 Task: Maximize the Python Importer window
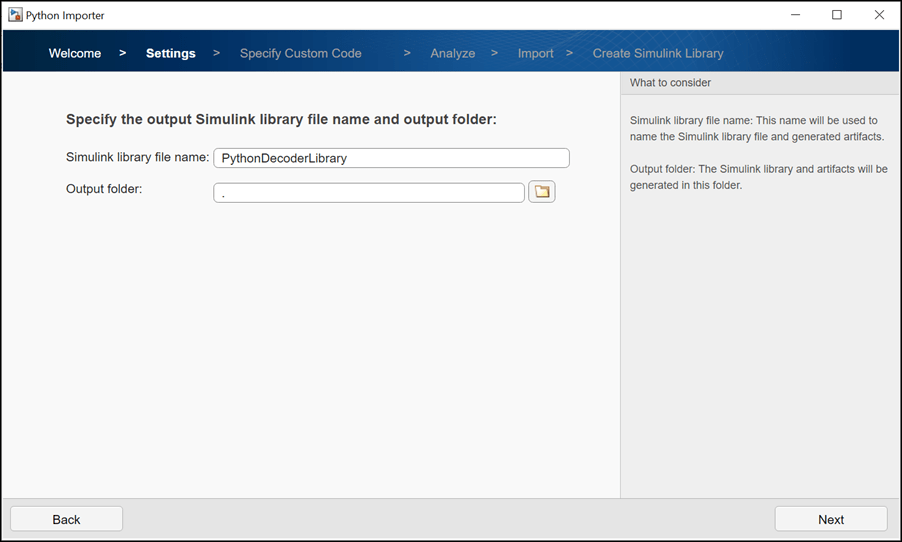pos(837,15)
